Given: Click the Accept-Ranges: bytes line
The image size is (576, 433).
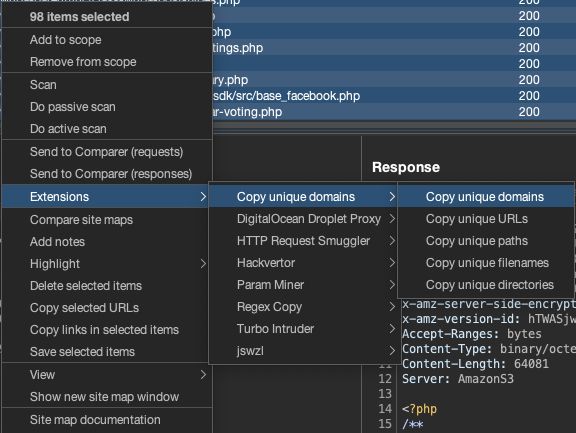Looking at the screenshot, I should point(472,334).
